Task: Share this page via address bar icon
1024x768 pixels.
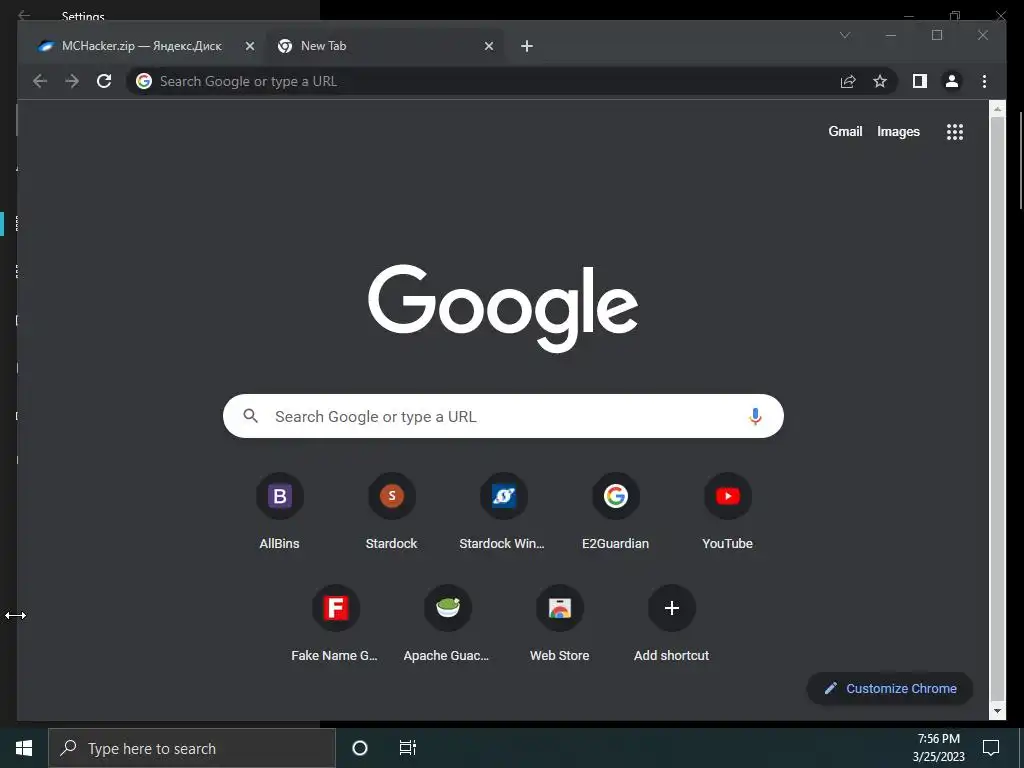Action: coord(848,81)
